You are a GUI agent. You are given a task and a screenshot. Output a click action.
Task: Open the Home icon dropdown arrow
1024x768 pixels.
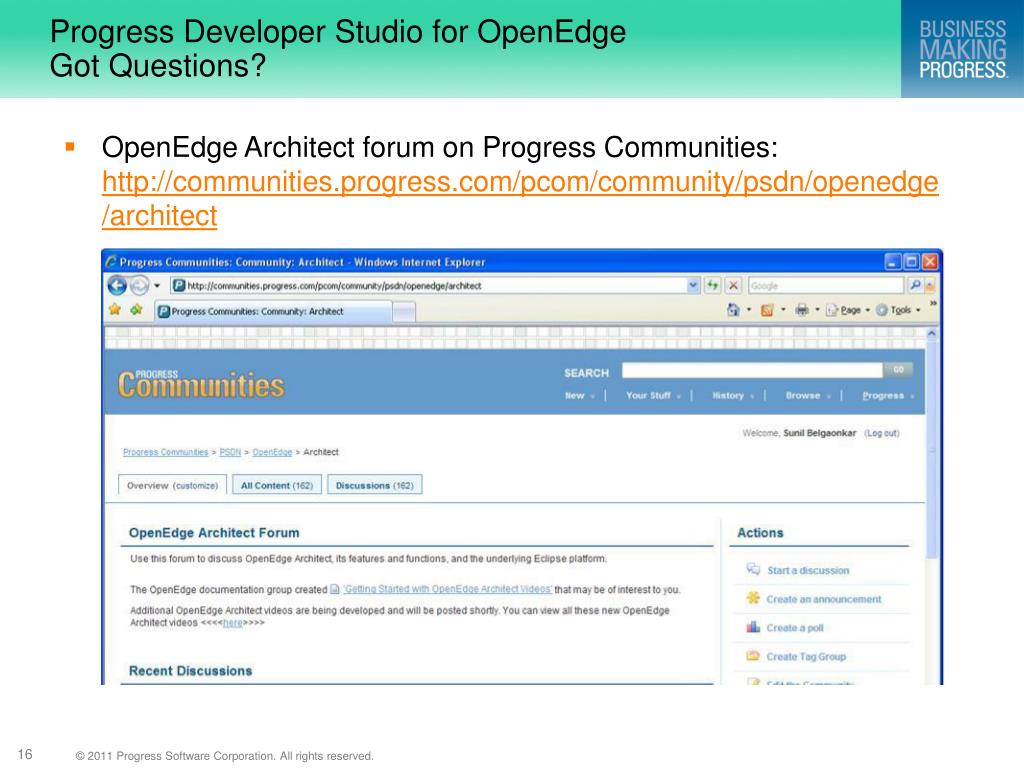749,310
